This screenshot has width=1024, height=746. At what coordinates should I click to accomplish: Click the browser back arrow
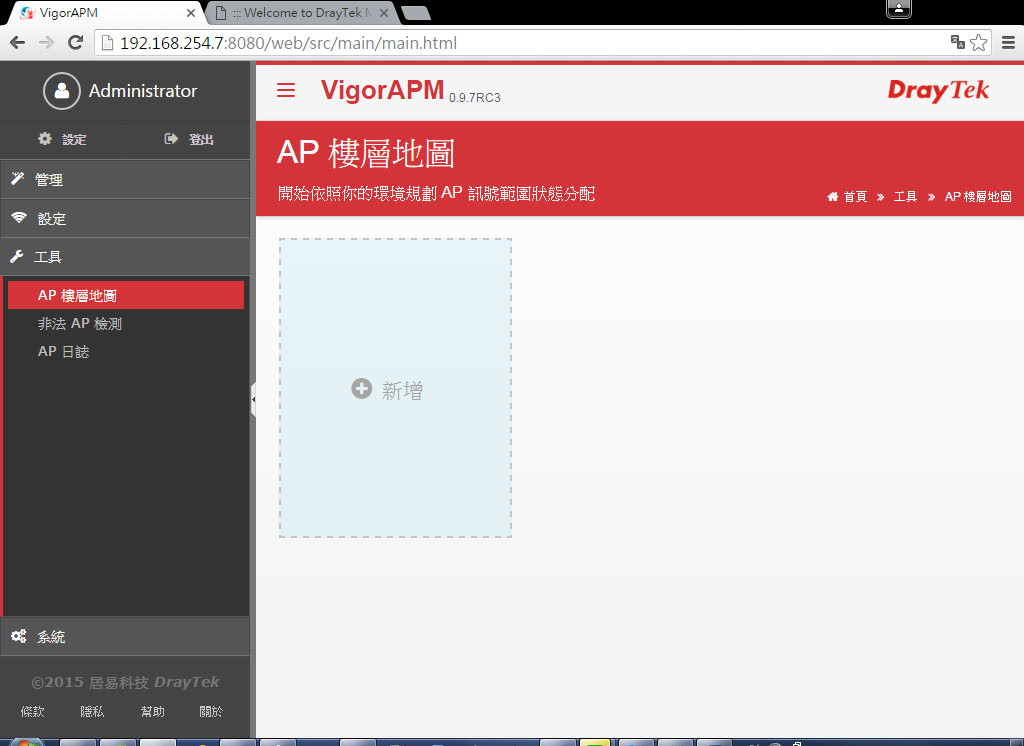point(18,43)
